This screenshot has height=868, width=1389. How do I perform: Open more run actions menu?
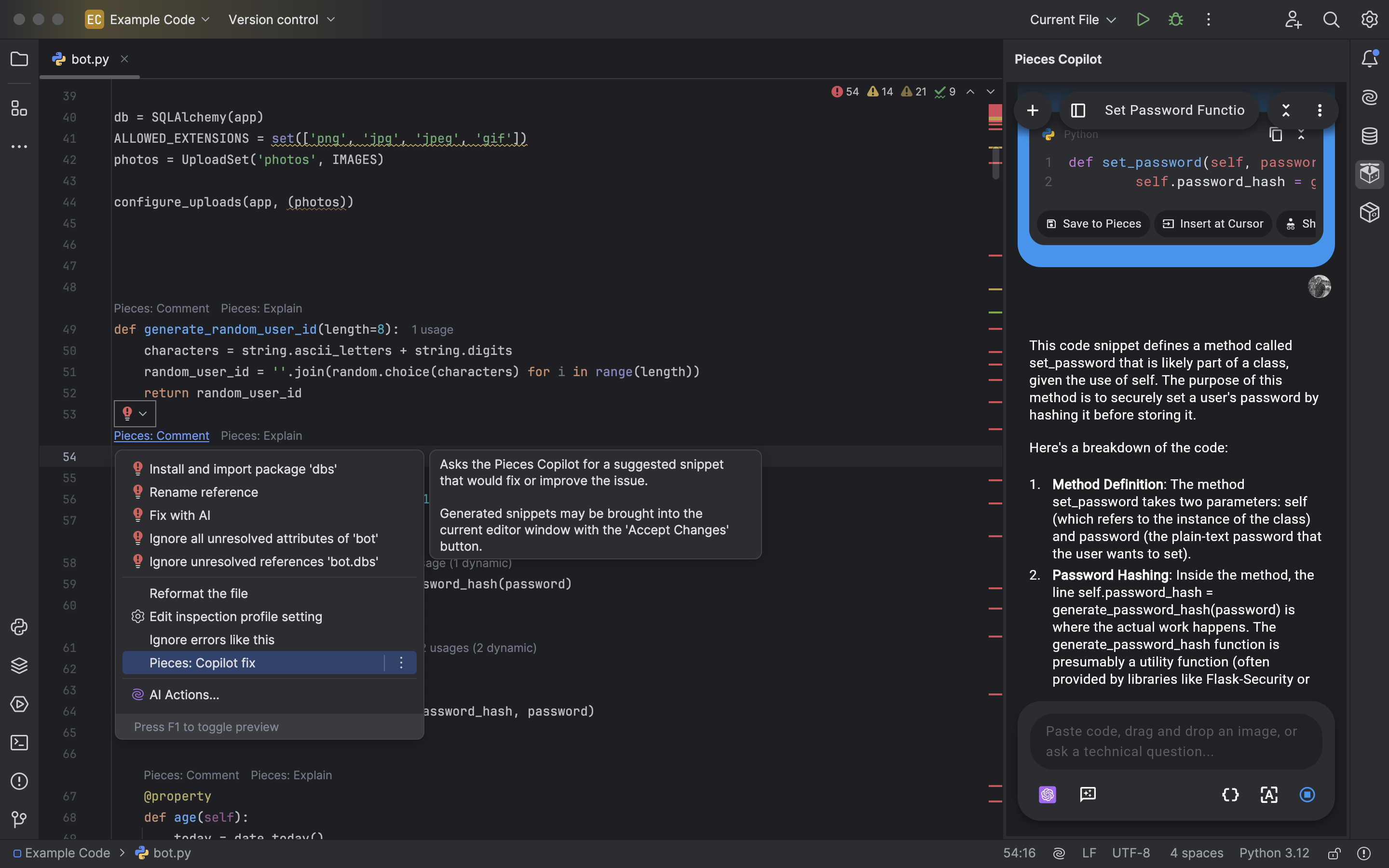(x=1208, y=19)
